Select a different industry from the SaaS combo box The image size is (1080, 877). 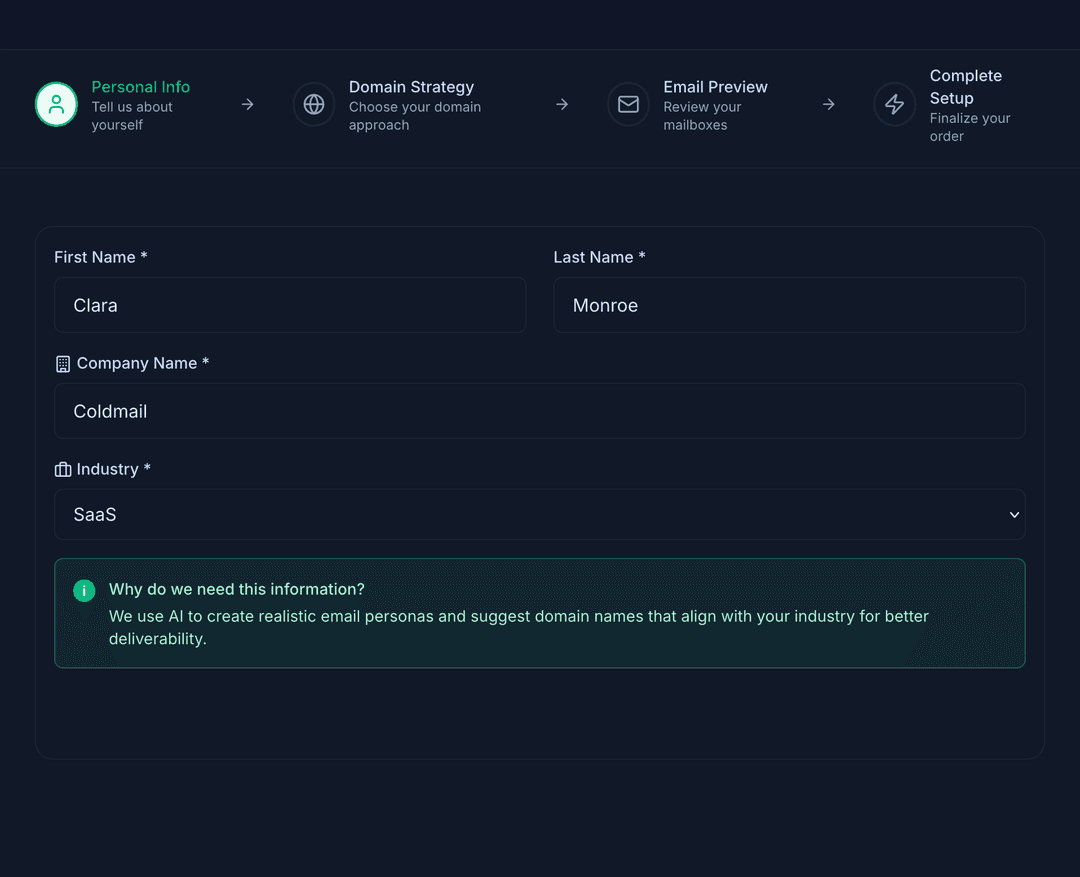tap(540, 514)
